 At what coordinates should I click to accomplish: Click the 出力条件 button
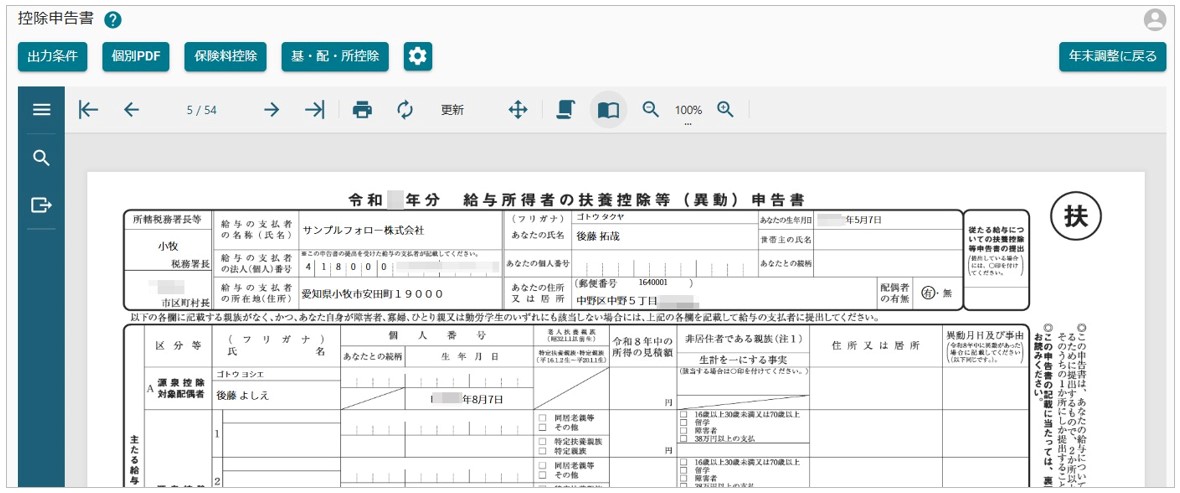pyautogui.click(x=53, y=57)
